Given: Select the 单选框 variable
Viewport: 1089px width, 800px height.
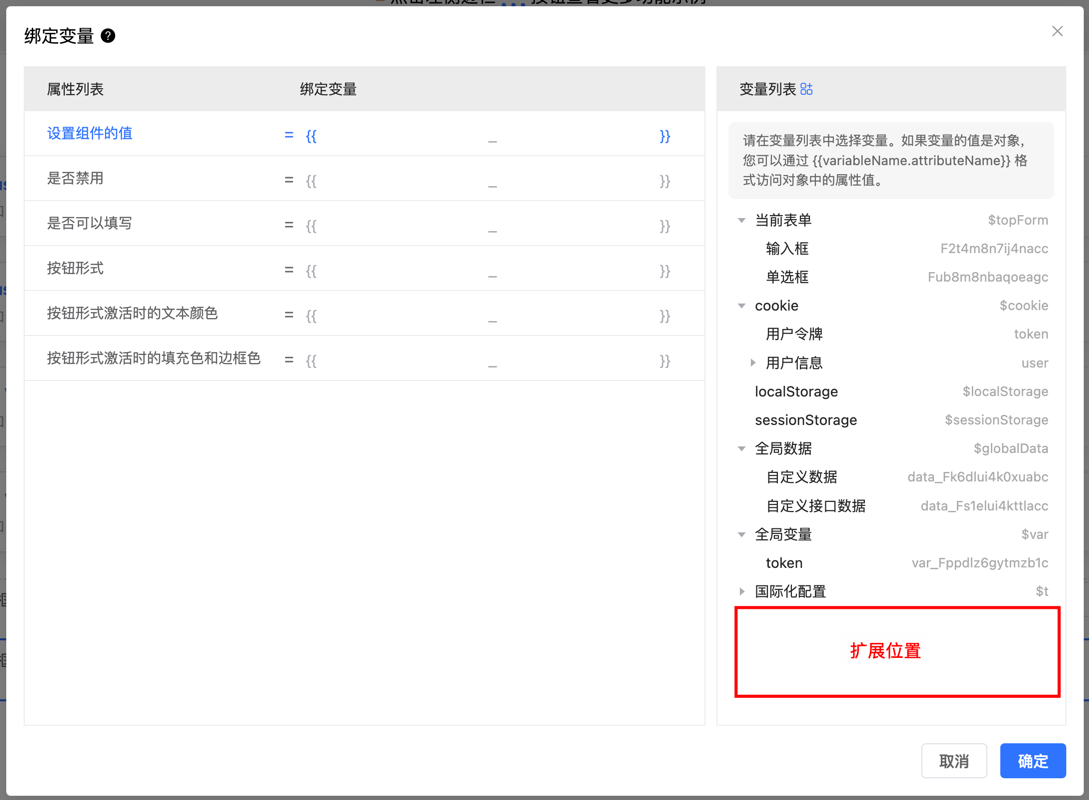Looking at the screenshot, I should pos(787,277).
